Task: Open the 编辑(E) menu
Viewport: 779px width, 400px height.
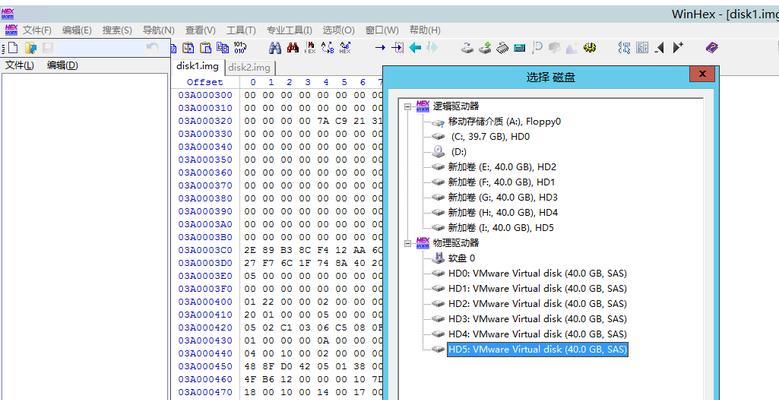Action: pos(77,30)
